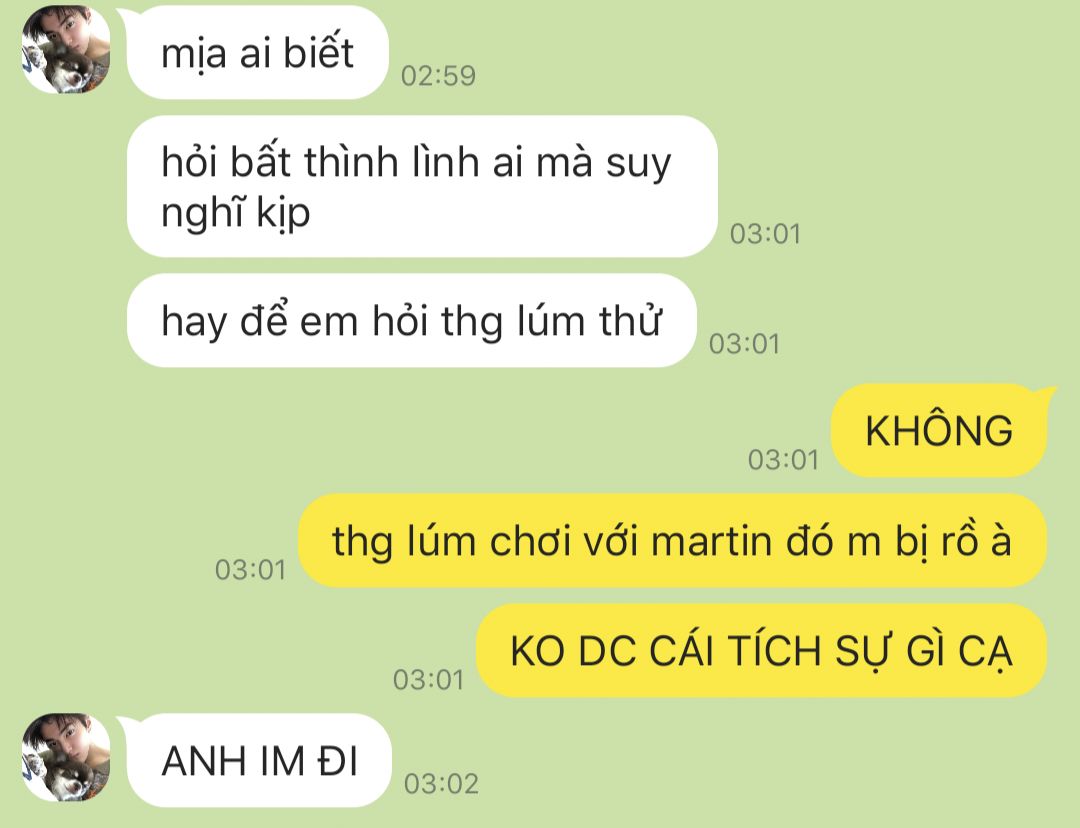This screenshot has height=828, width=1080.
Task: Tap the 'ANH IM ĐI' message bubble
Action: click(260, 760)
